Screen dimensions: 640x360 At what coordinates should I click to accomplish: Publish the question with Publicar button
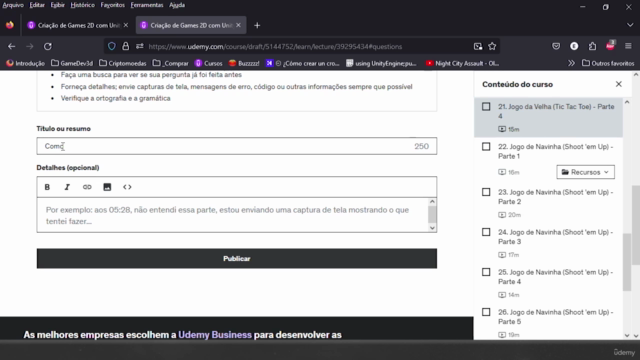[x=237, y=259]
